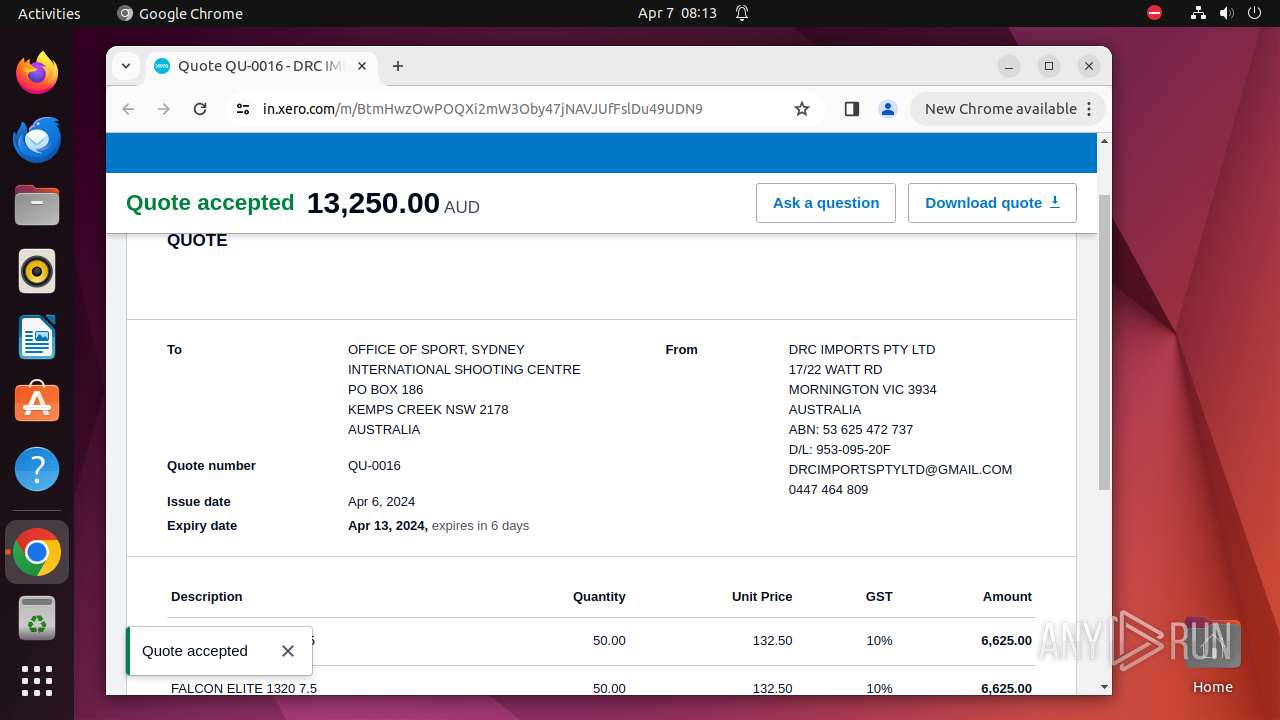Click the red do-not-disturb tray icon
The width and height of the screenshot is (1280, 720).
click(x=1155, y=13)
